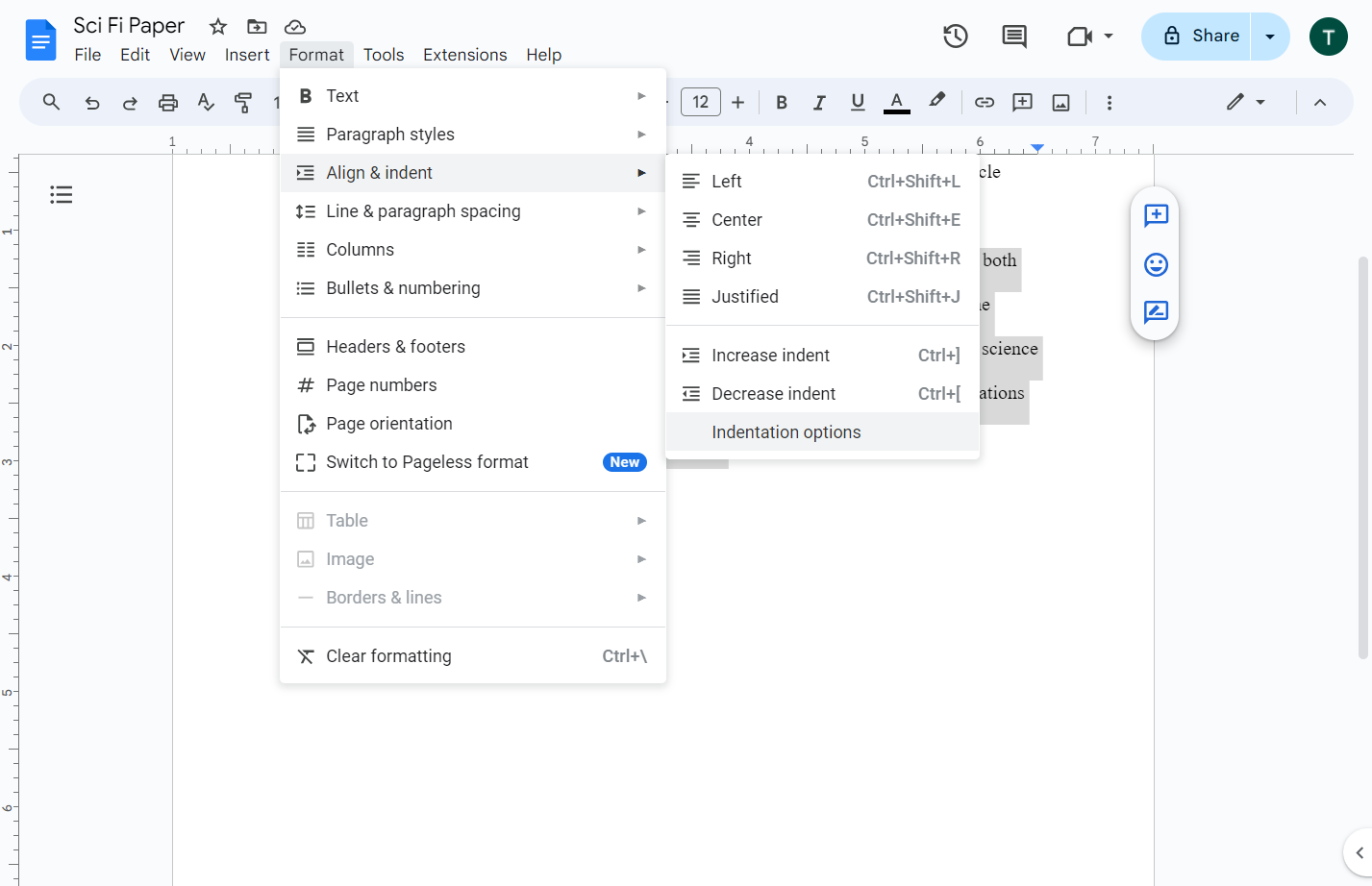Viewport: 1372px width, 886px height.
Task: Click the search menus magnifier icon
Action: (x=51, y=102)
